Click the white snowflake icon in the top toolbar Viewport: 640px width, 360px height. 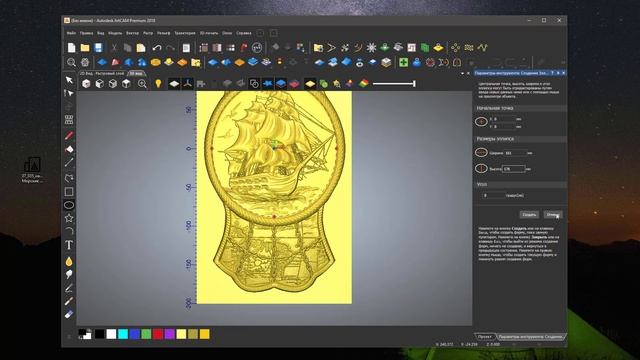(x=371, y=48)
